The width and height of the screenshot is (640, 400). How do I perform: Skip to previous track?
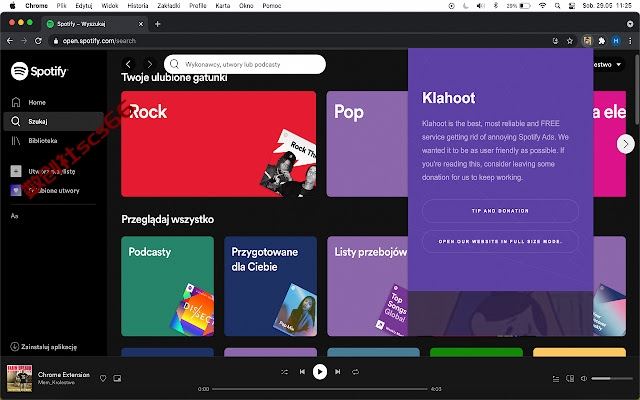[302, 372]
